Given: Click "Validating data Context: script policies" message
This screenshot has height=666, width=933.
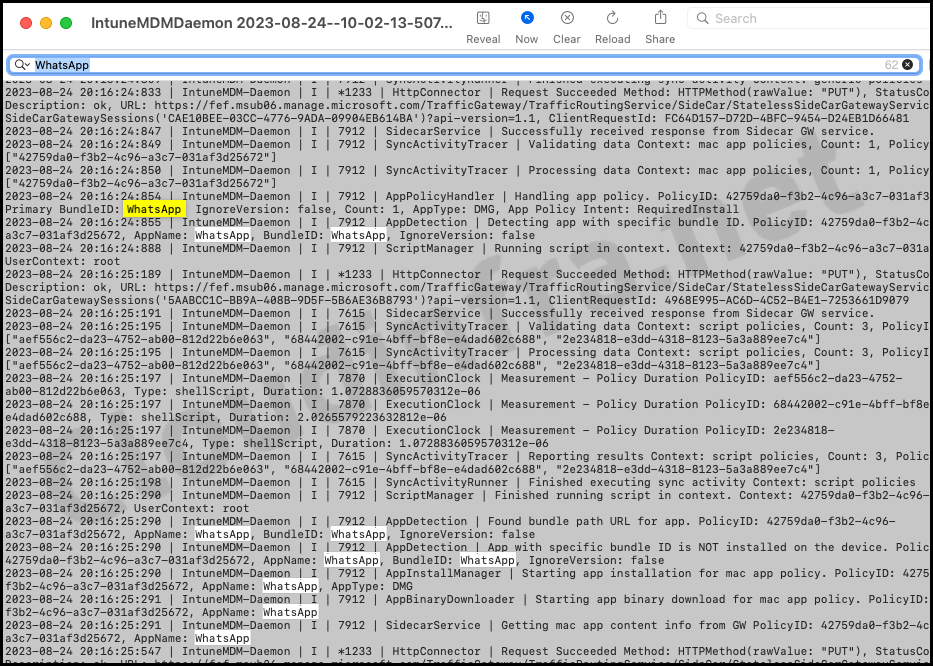Looking at the screenshot, I should [666, 326].
